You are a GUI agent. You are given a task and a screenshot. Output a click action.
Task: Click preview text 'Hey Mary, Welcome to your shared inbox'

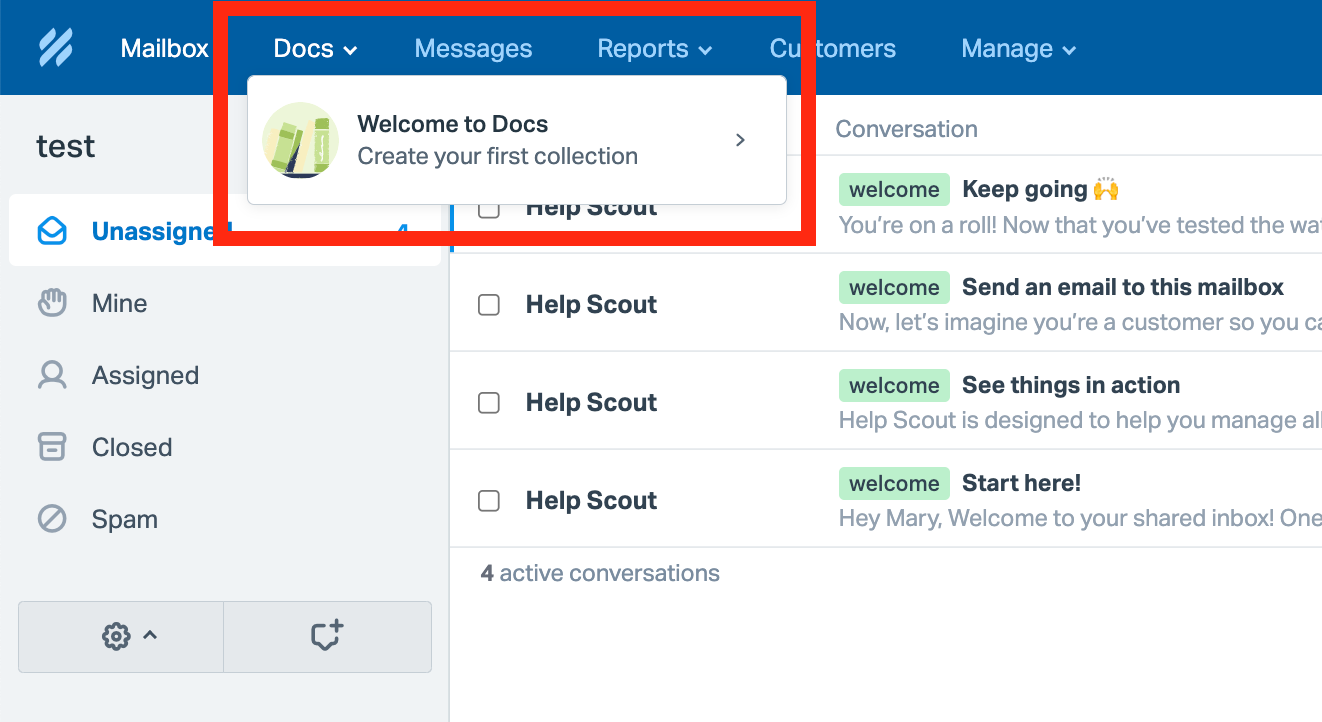(x=1080, y=518)
